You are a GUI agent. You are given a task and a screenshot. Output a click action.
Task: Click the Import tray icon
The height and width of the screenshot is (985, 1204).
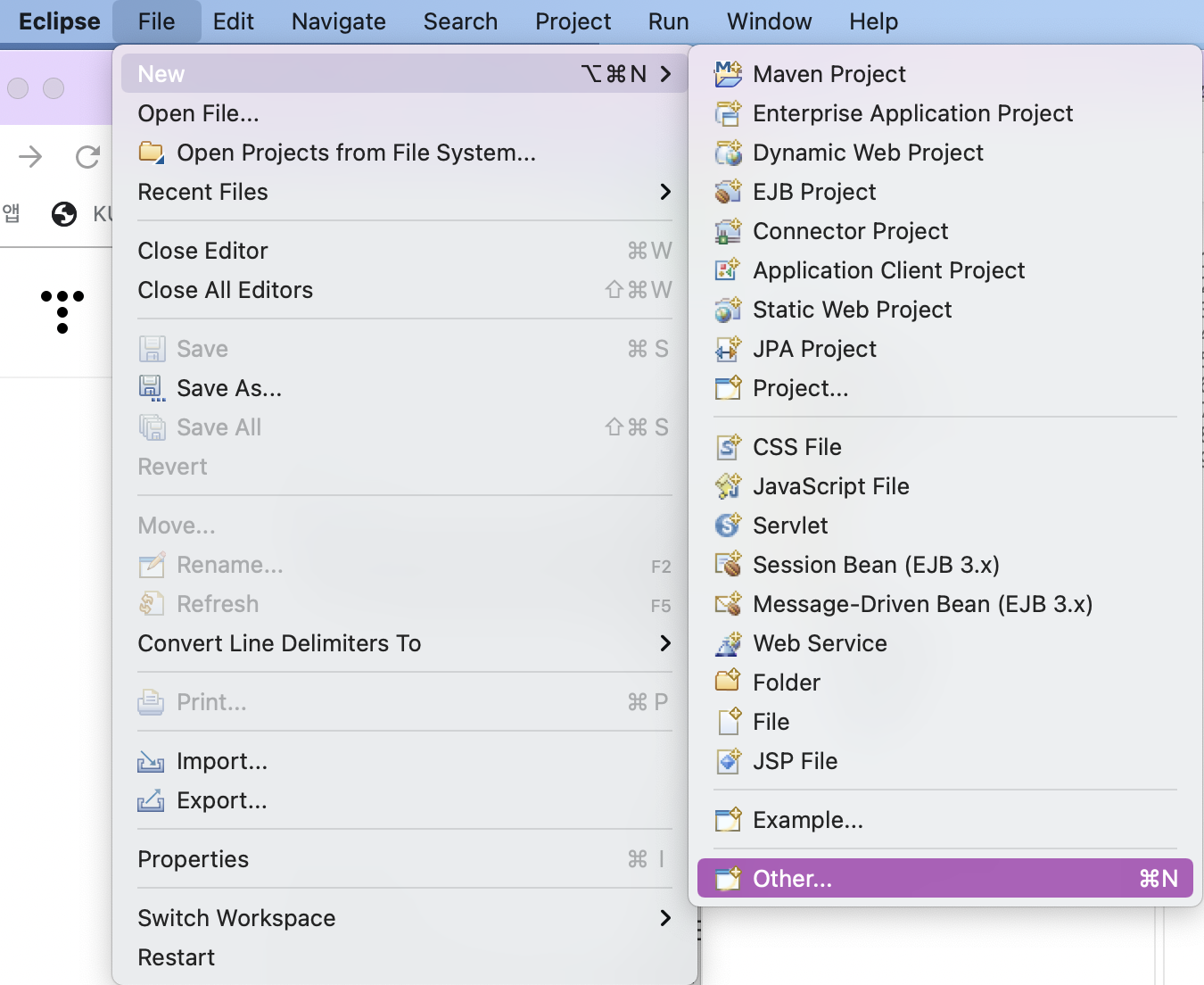(x=151, y=761)
